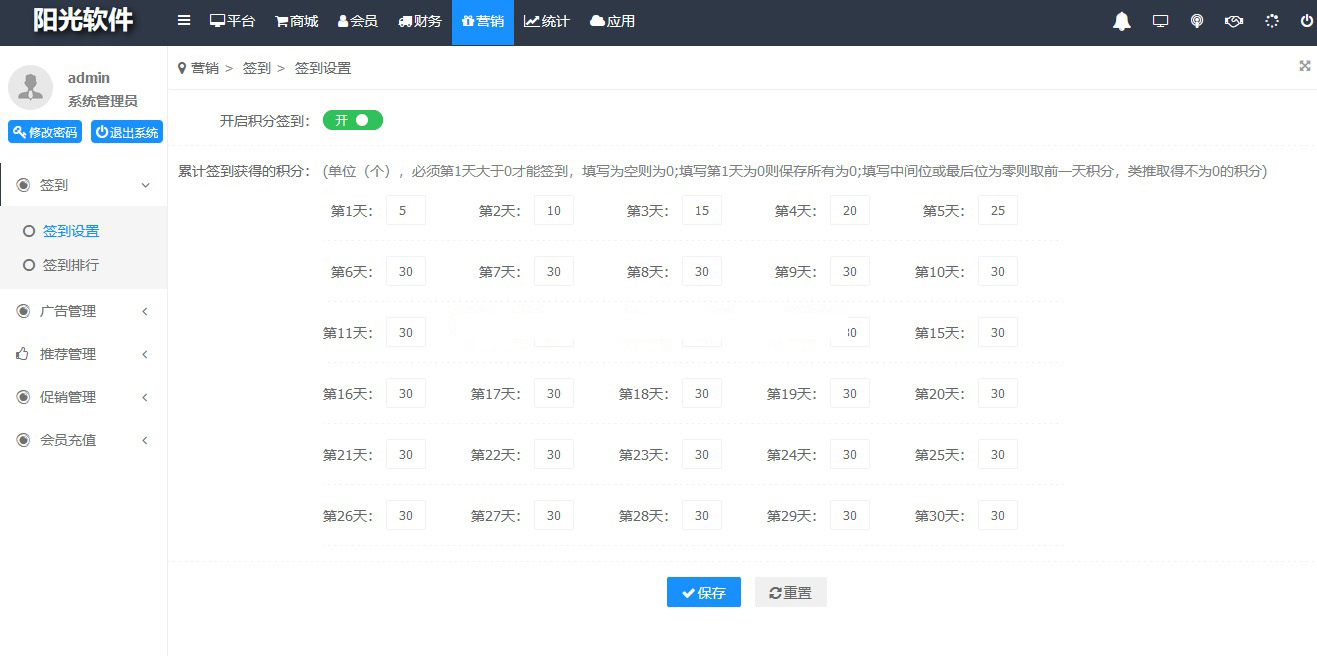Open the 财务 top menu
The width and height of the screenshot is (1317, 656).
click(x=420, y=21)
